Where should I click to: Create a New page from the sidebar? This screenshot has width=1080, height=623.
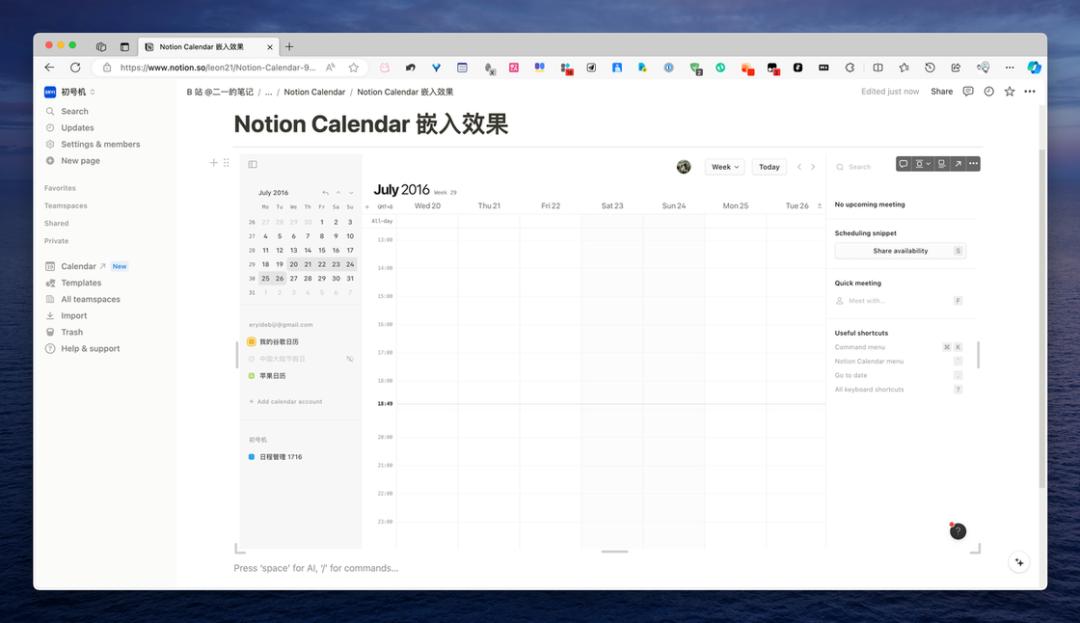(x=80, y=160)
